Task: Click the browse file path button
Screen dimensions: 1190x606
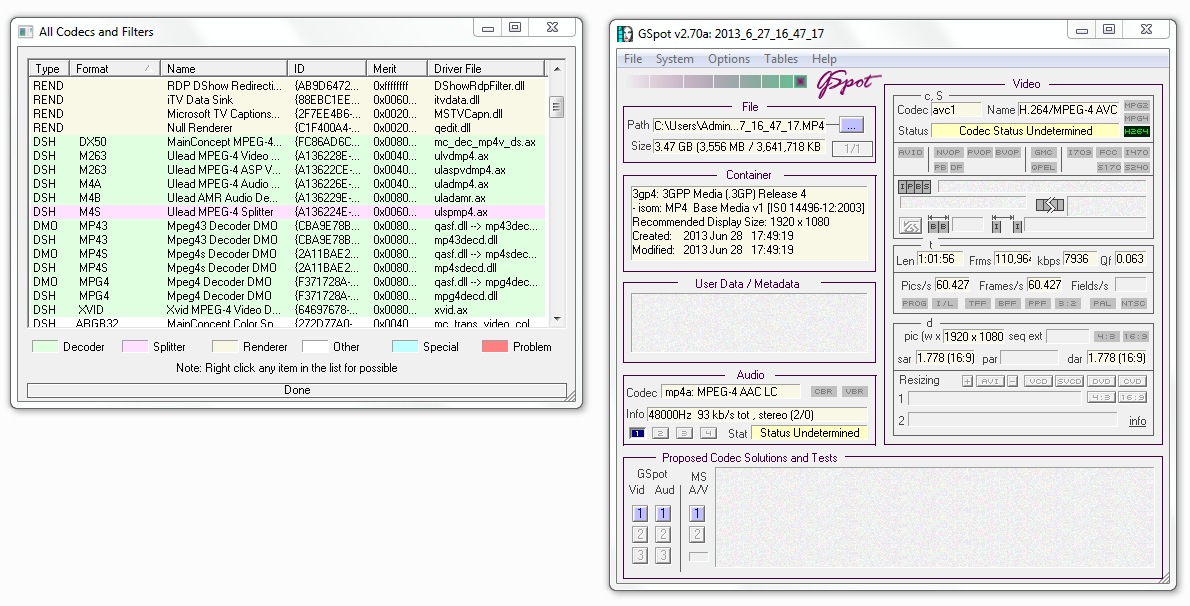Action: 851,125
